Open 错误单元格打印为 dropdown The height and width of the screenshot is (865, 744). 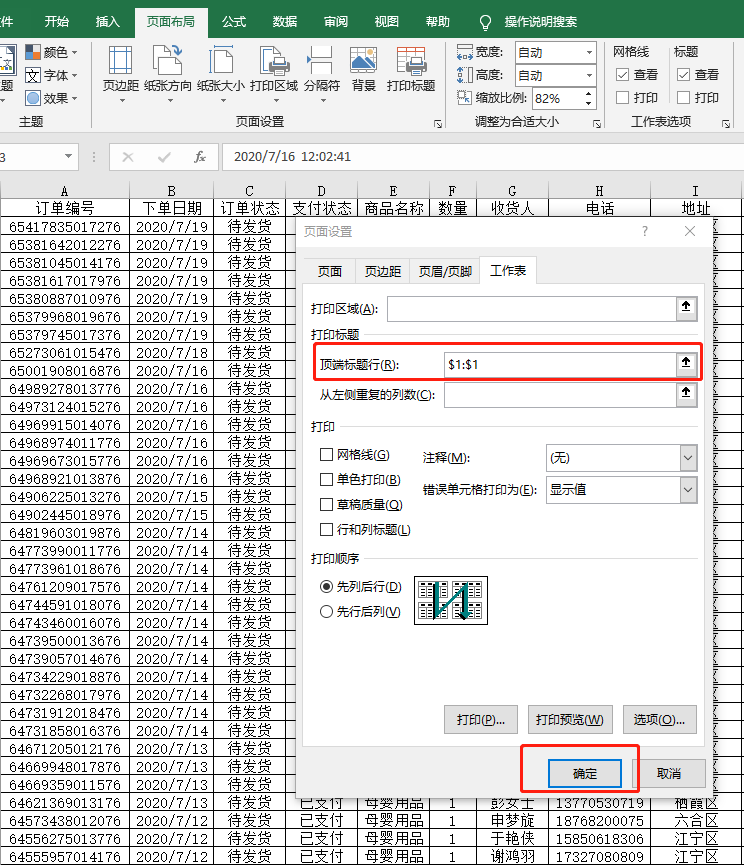(x=688, y=490)
